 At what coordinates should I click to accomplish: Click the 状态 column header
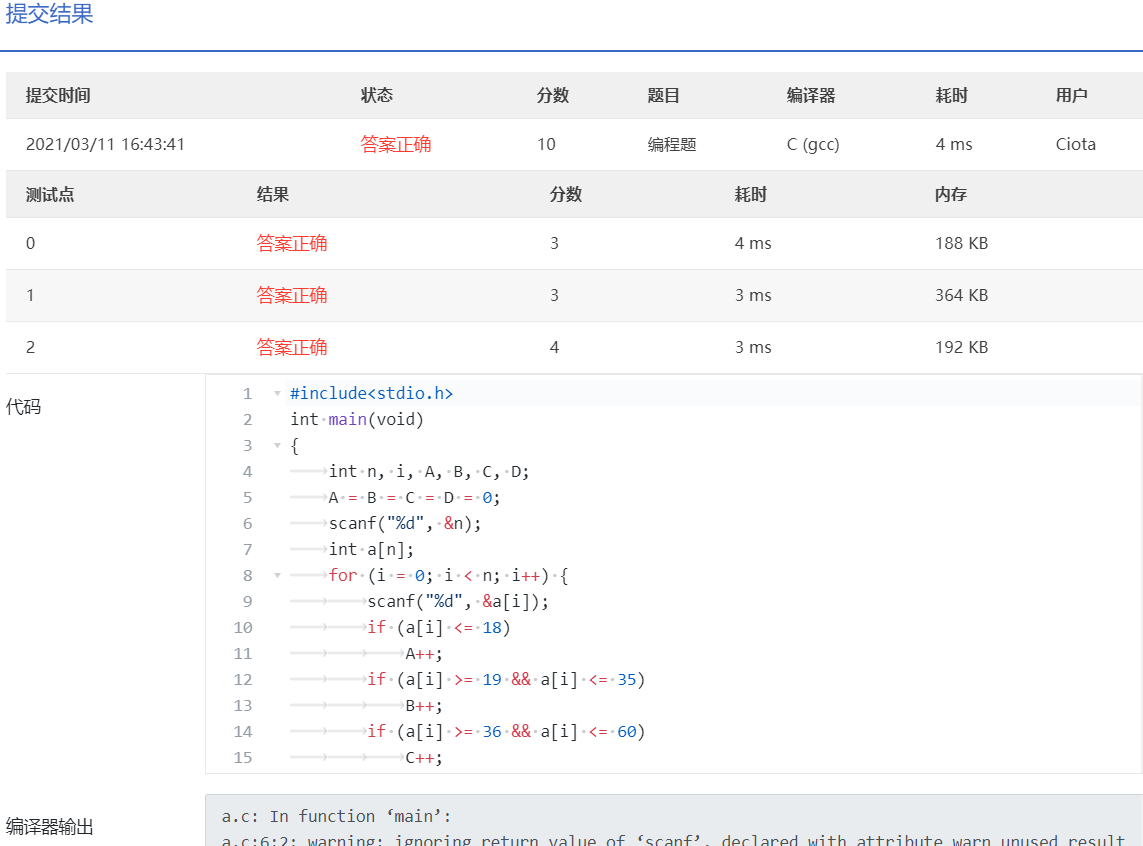(377, 95)
